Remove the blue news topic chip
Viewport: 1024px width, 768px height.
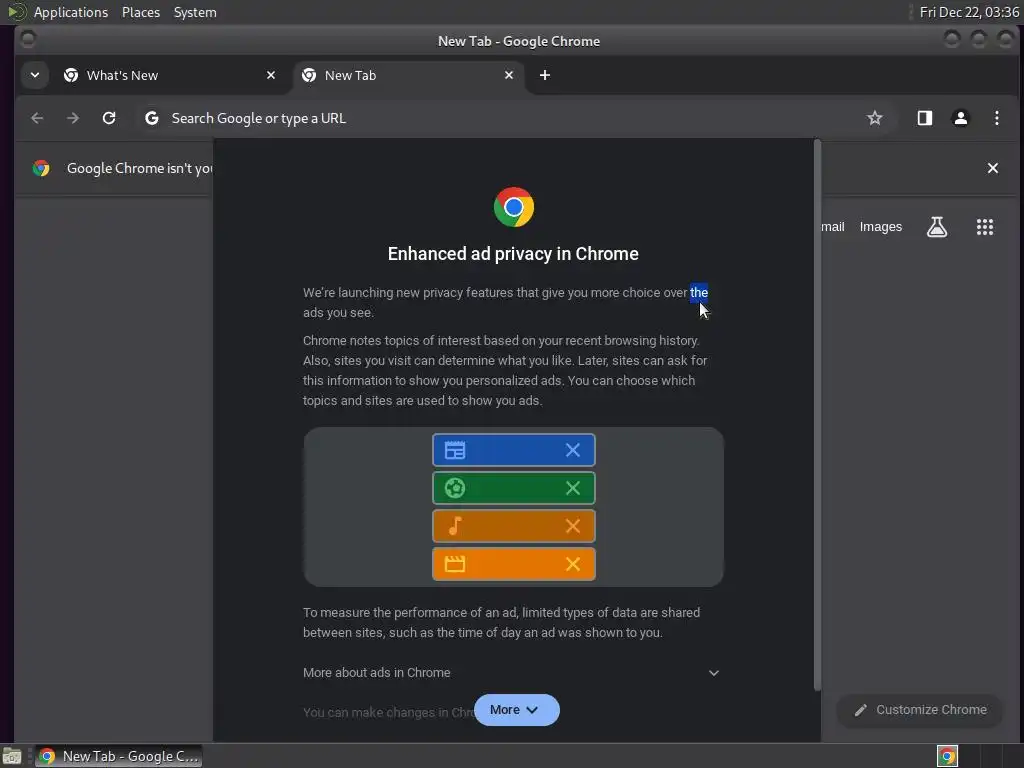click(x=573, y=450)
